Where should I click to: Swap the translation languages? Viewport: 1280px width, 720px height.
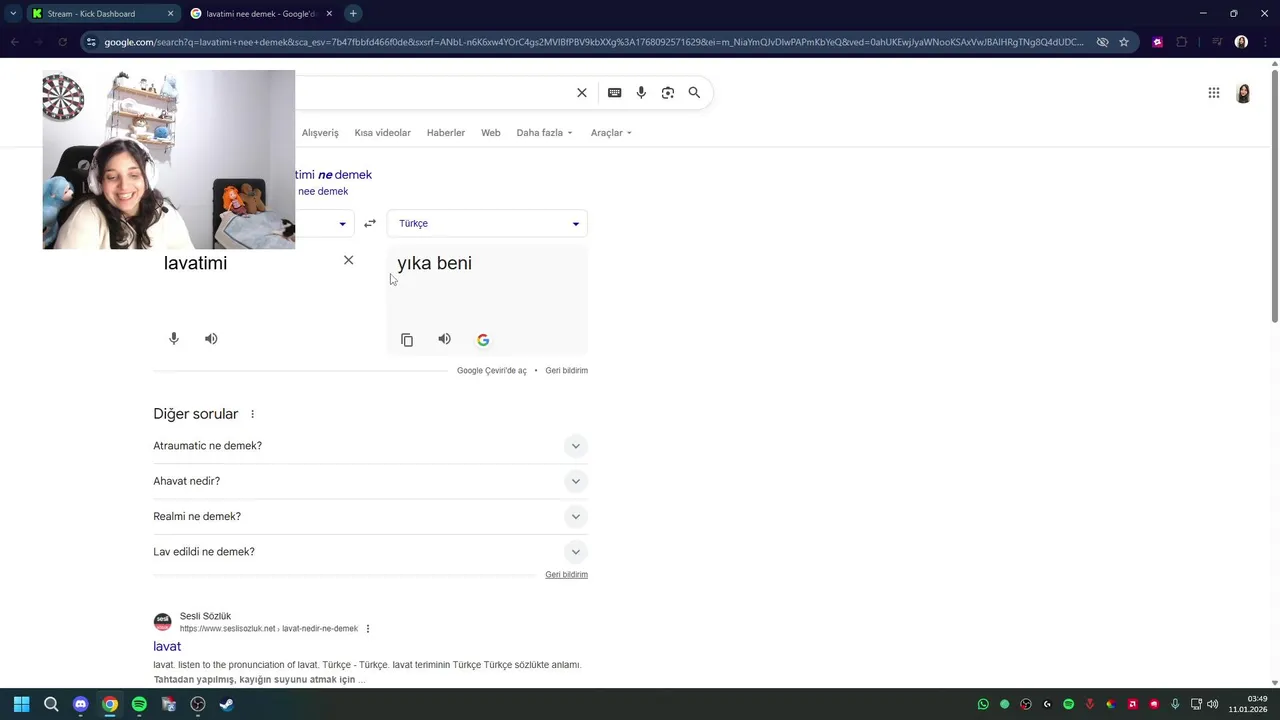pyautogui.click(x=370, y=224)
